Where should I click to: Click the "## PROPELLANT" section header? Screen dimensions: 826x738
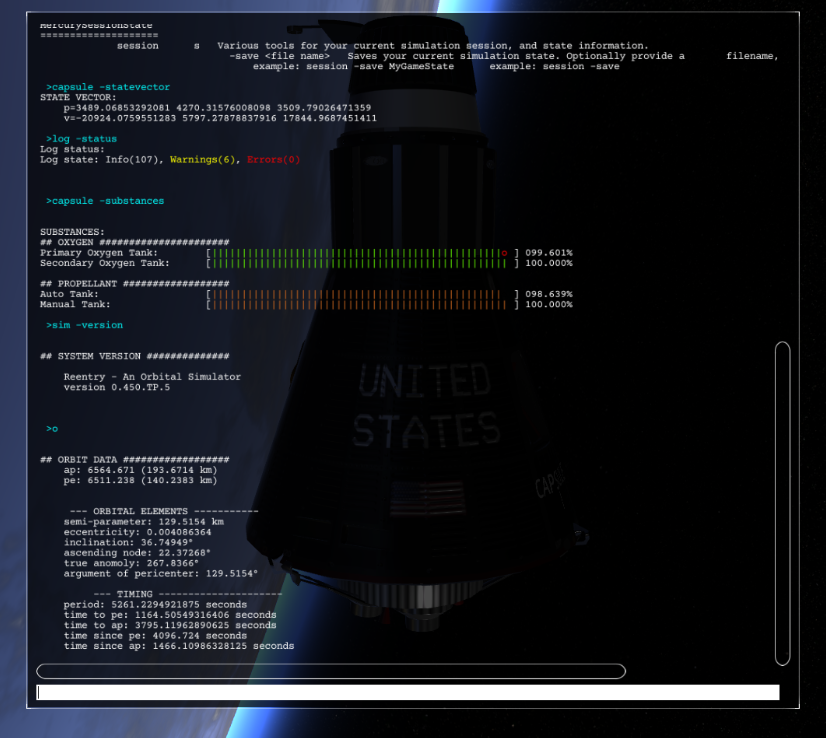point(134,284)
